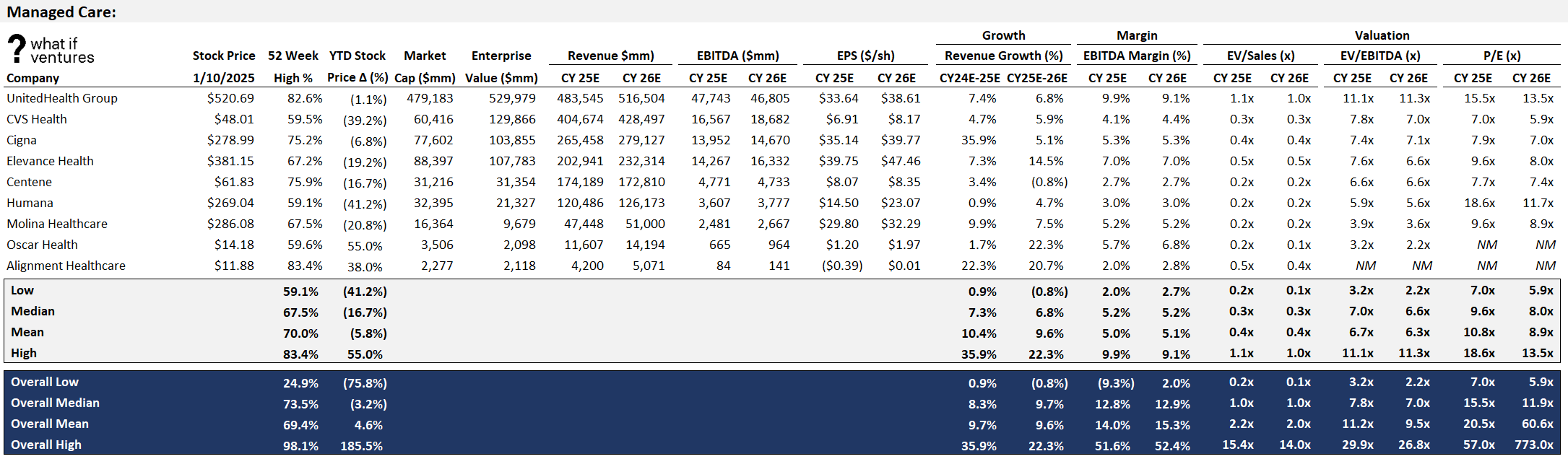
Task: Select the Median summary row label
Action: [33, 311]
